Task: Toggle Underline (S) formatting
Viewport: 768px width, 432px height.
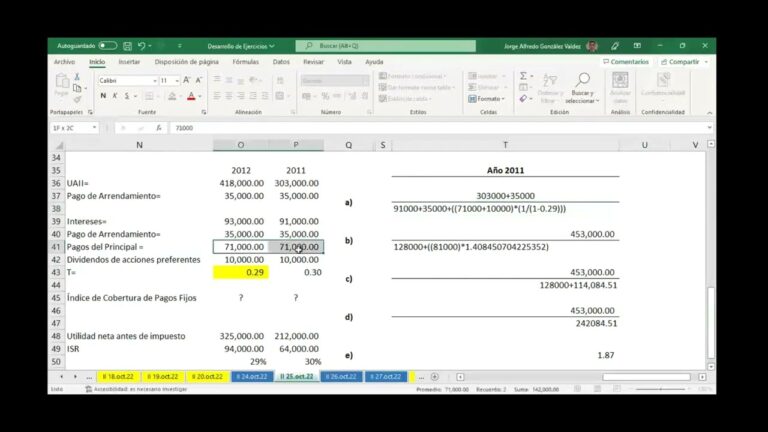Action: click(127, 96)
